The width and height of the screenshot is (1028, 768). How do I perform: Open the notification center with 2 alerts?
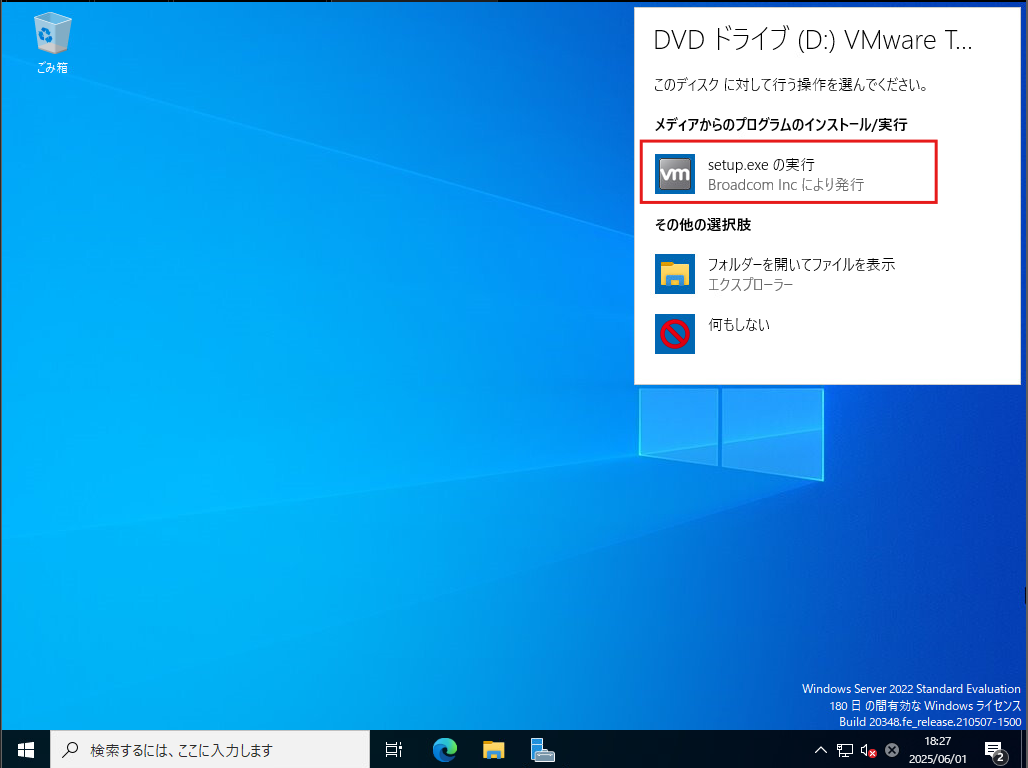pos(995,750)
